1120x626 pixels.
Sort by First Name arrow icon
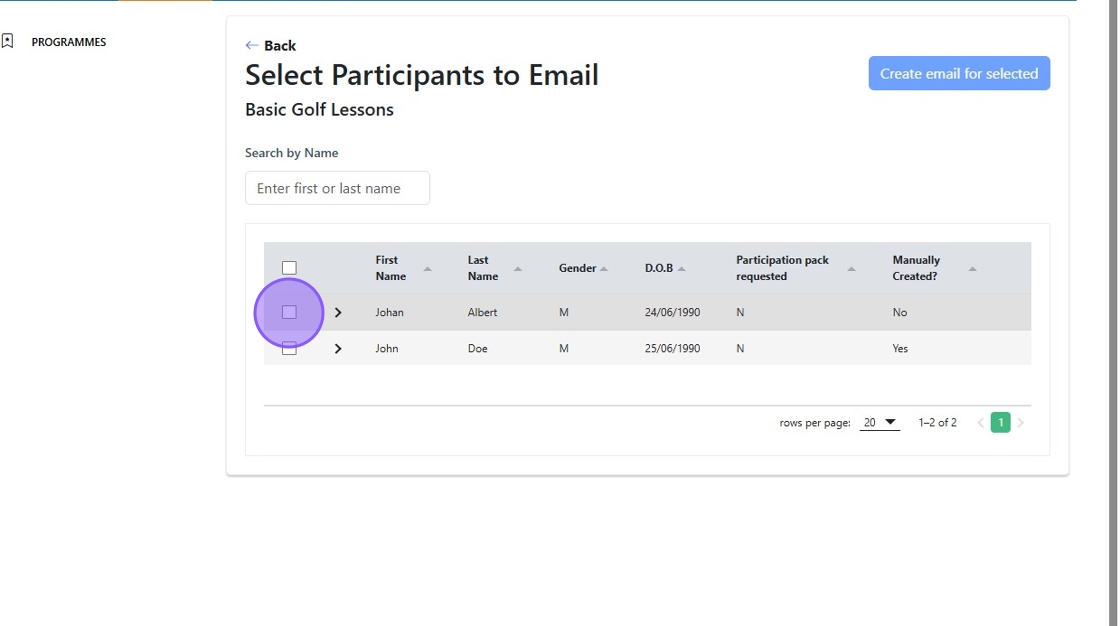click(428, 269)
